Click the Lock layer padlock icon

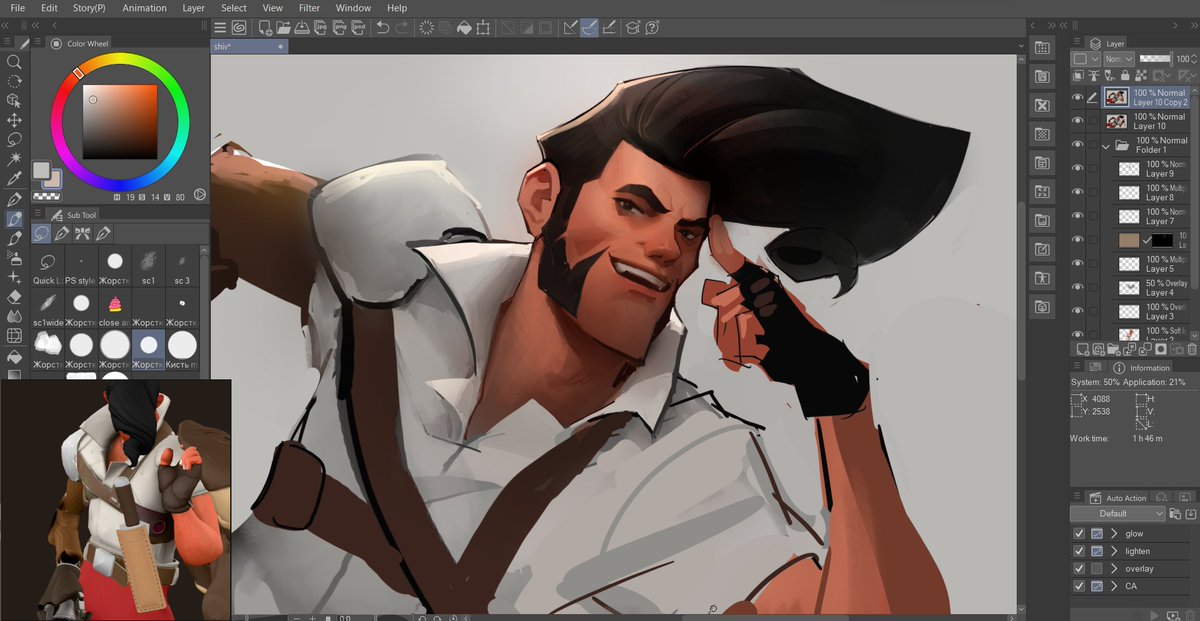(1126, 75)
